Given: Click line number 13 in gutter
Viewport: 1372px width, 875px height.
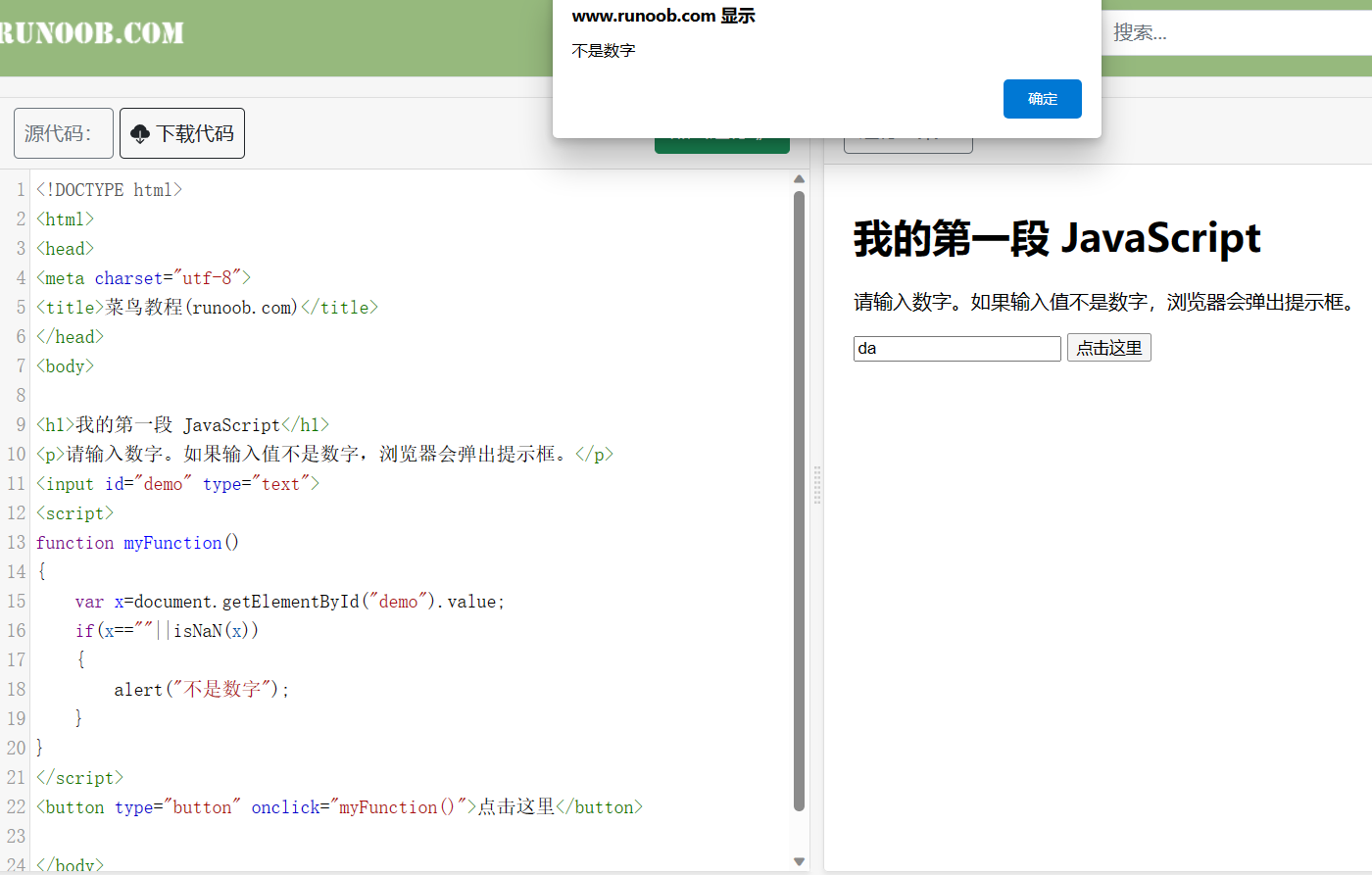Looking at the screenshot, I should pyautogui.click(x=16, y=543).
